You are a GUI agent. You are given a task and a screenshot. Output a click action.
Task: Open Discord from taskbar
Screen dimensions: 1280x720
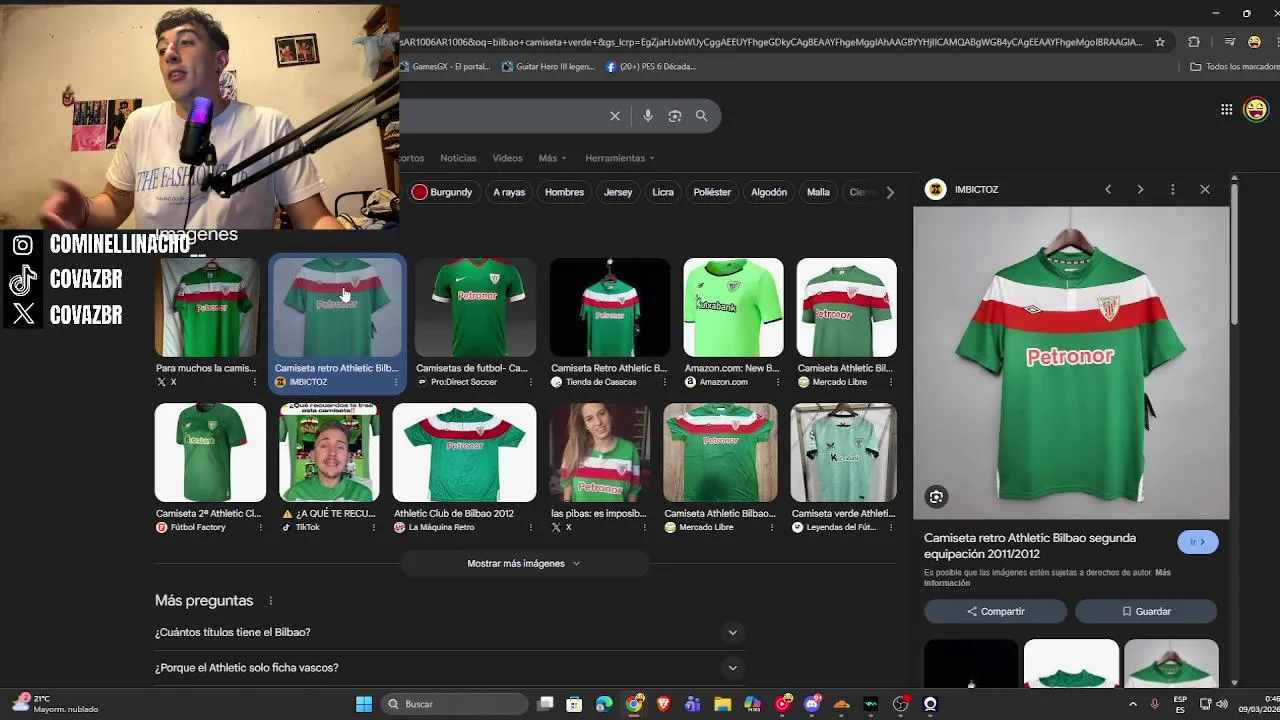pyautogui.click(x=812, y=704)
